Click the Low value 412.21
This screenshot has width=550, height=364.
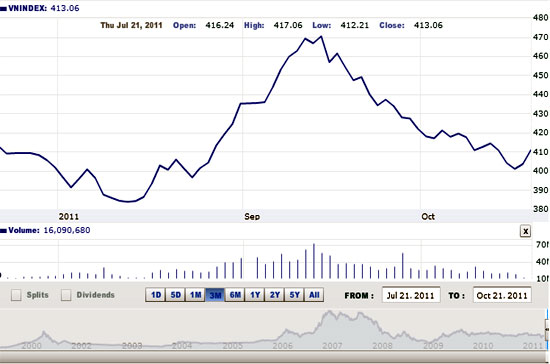(355, 25)
